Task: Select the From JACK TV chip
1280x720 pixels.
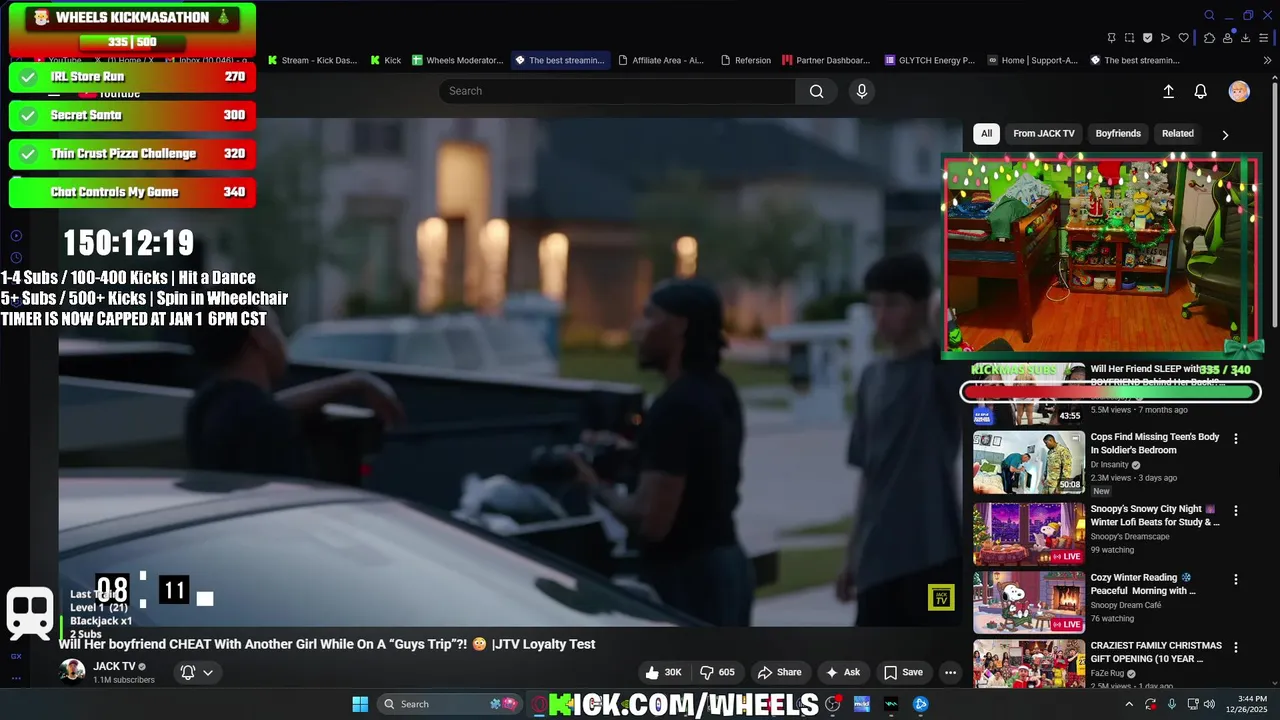Action: [x=1044, y=133]
